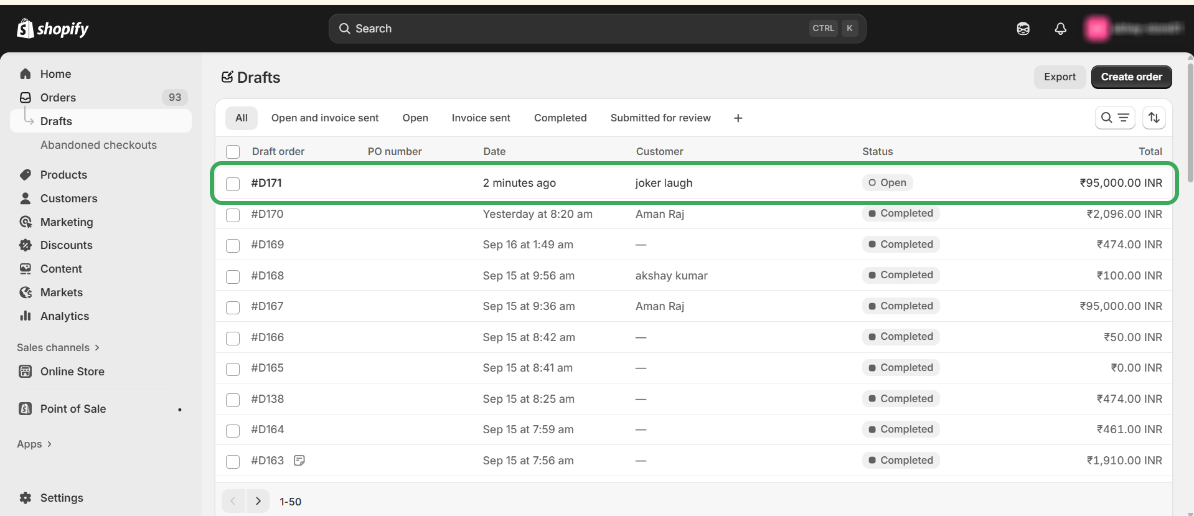Go to next page of drafts
The image size is (1194, 516).
click(258, 501)
